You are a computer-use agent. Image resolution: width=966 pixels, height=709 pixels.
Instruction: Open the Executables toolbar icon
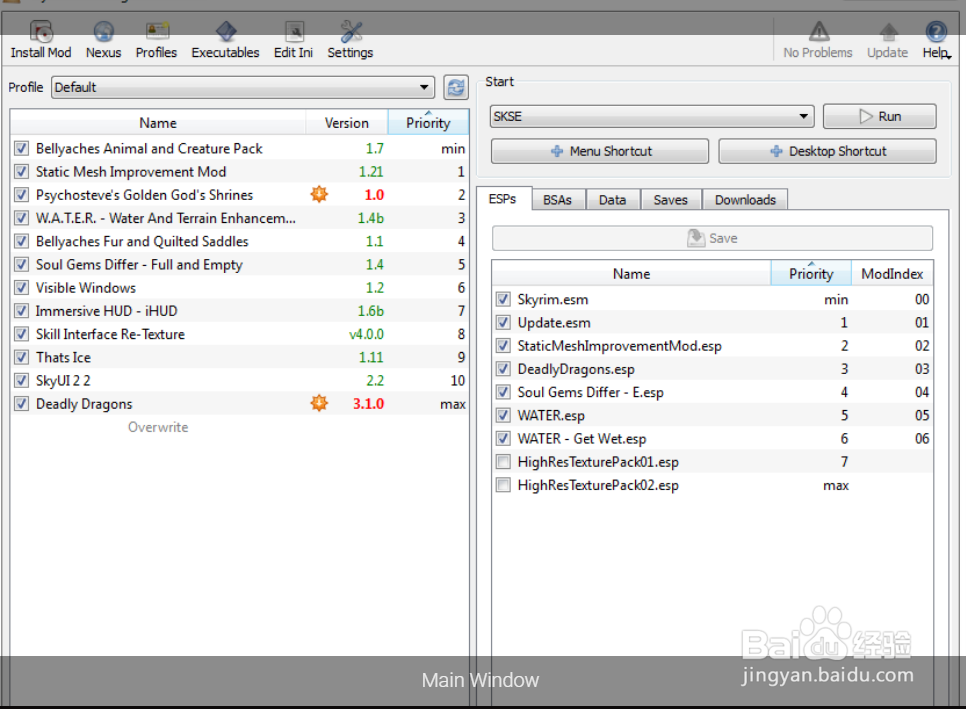click(225, 33)
